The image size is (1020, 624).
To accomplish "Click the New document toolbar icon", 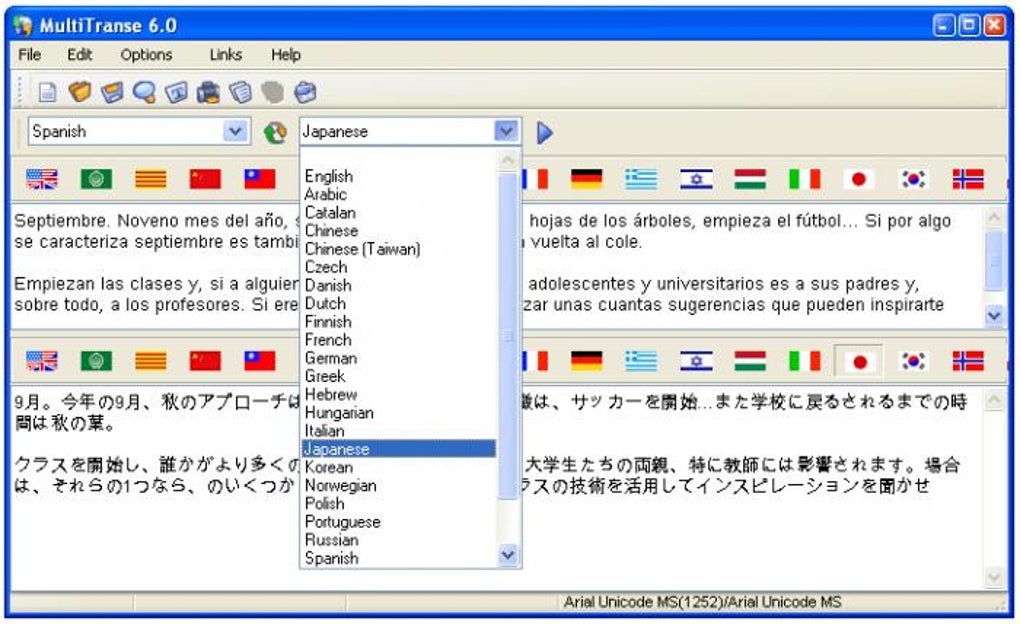I will point(47,92).
